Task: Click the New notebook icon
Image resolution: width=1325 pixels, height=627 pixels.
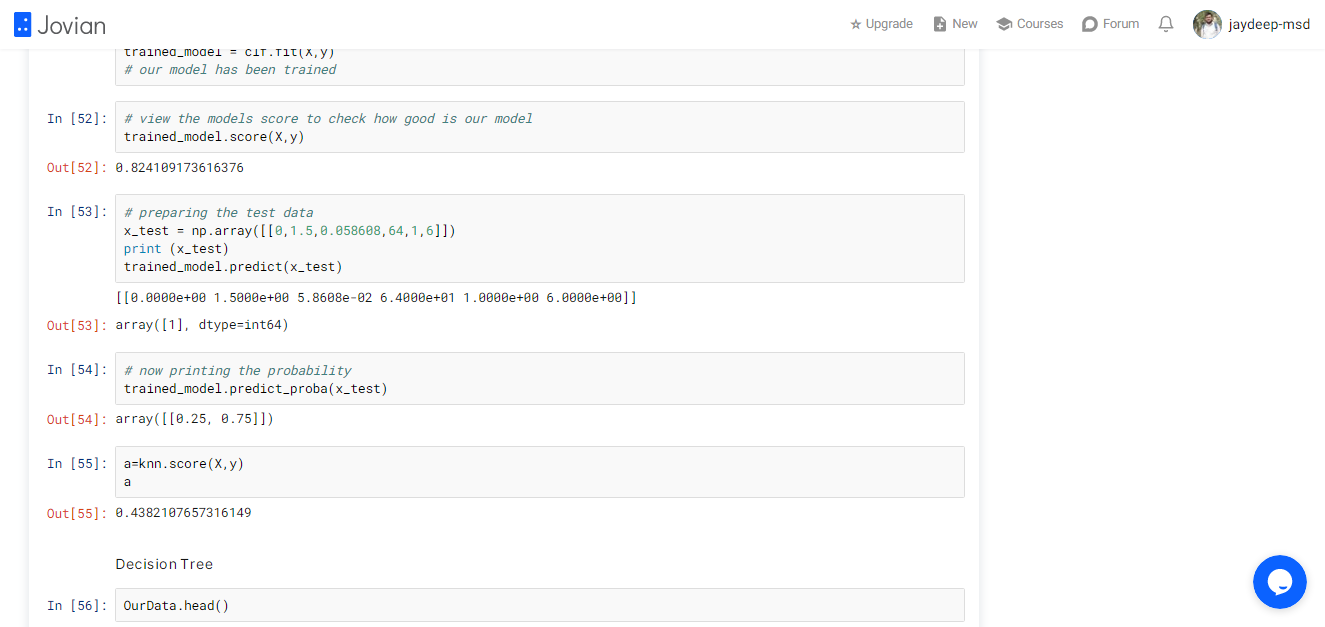Action: pyautogui.click(x=940, y=24)
